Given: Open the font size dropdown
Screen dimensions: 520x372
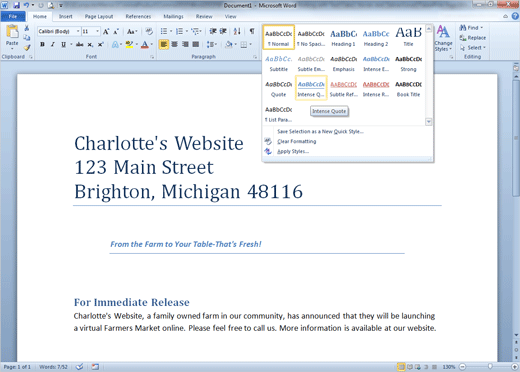Looking at the screenshot, I should pyautogui.click(x=97, y=31).
